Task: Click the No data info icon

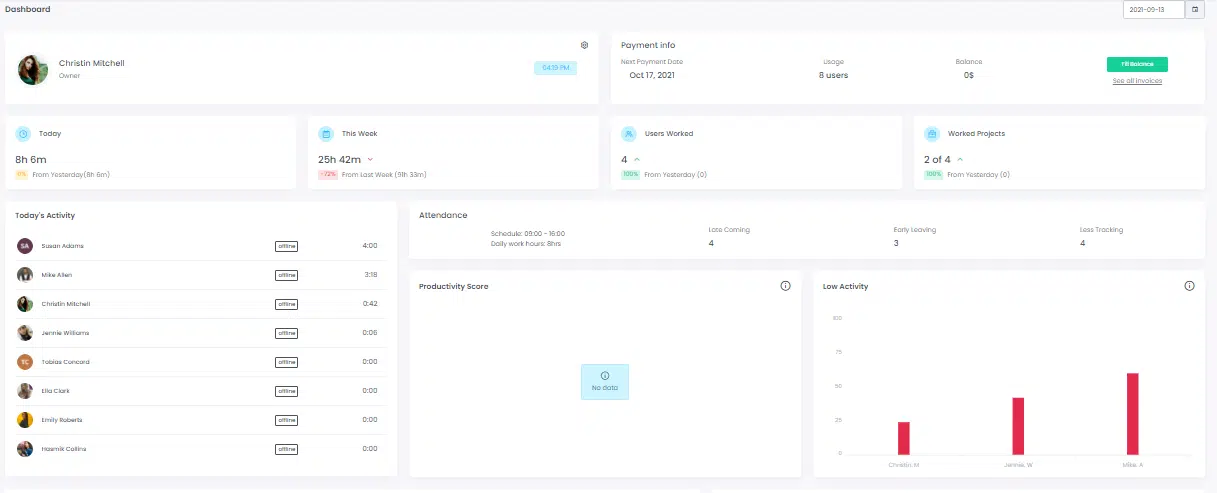Action: pyautogui.click(x=605, y=375)
